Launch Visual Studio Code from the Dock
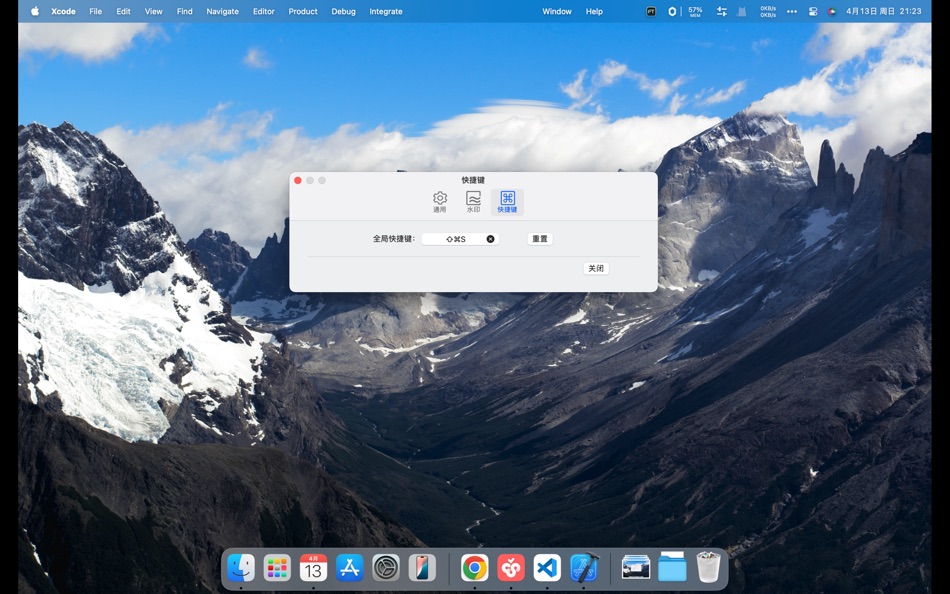This screenshot has height=594, width=950. [546, 567]
